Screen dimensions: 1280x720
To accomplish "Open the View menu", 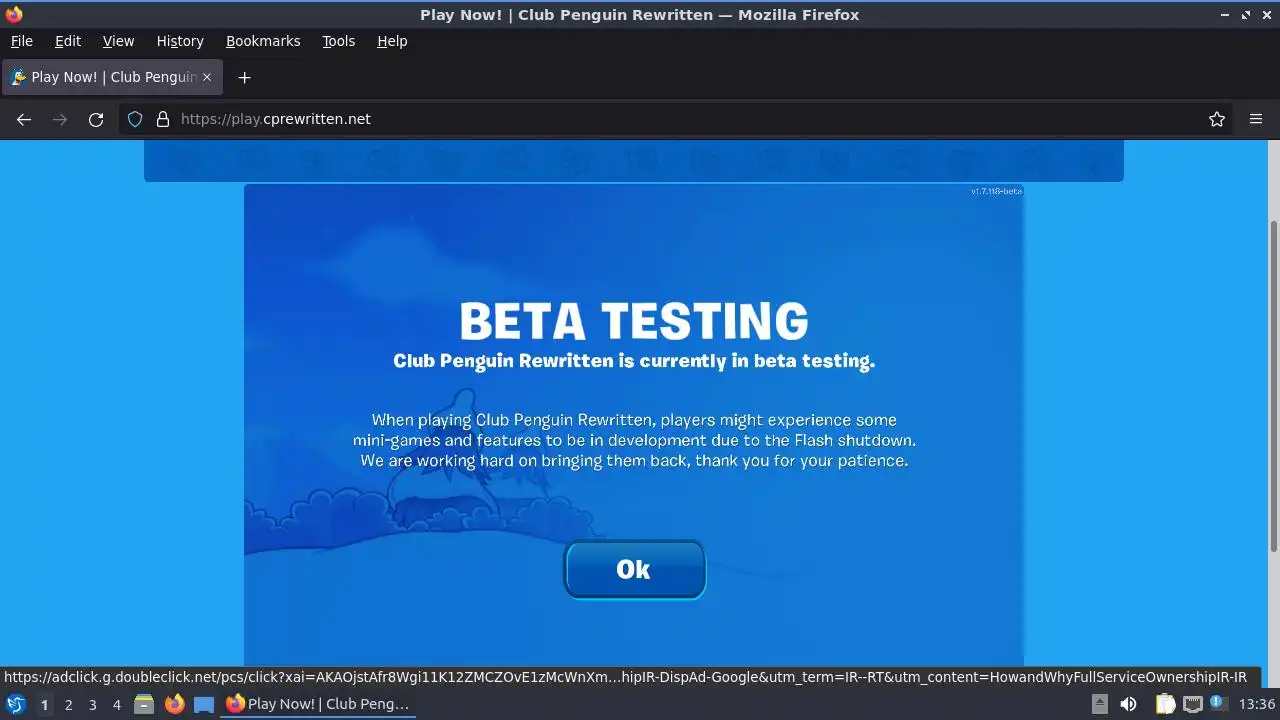I will click(118, 41).
